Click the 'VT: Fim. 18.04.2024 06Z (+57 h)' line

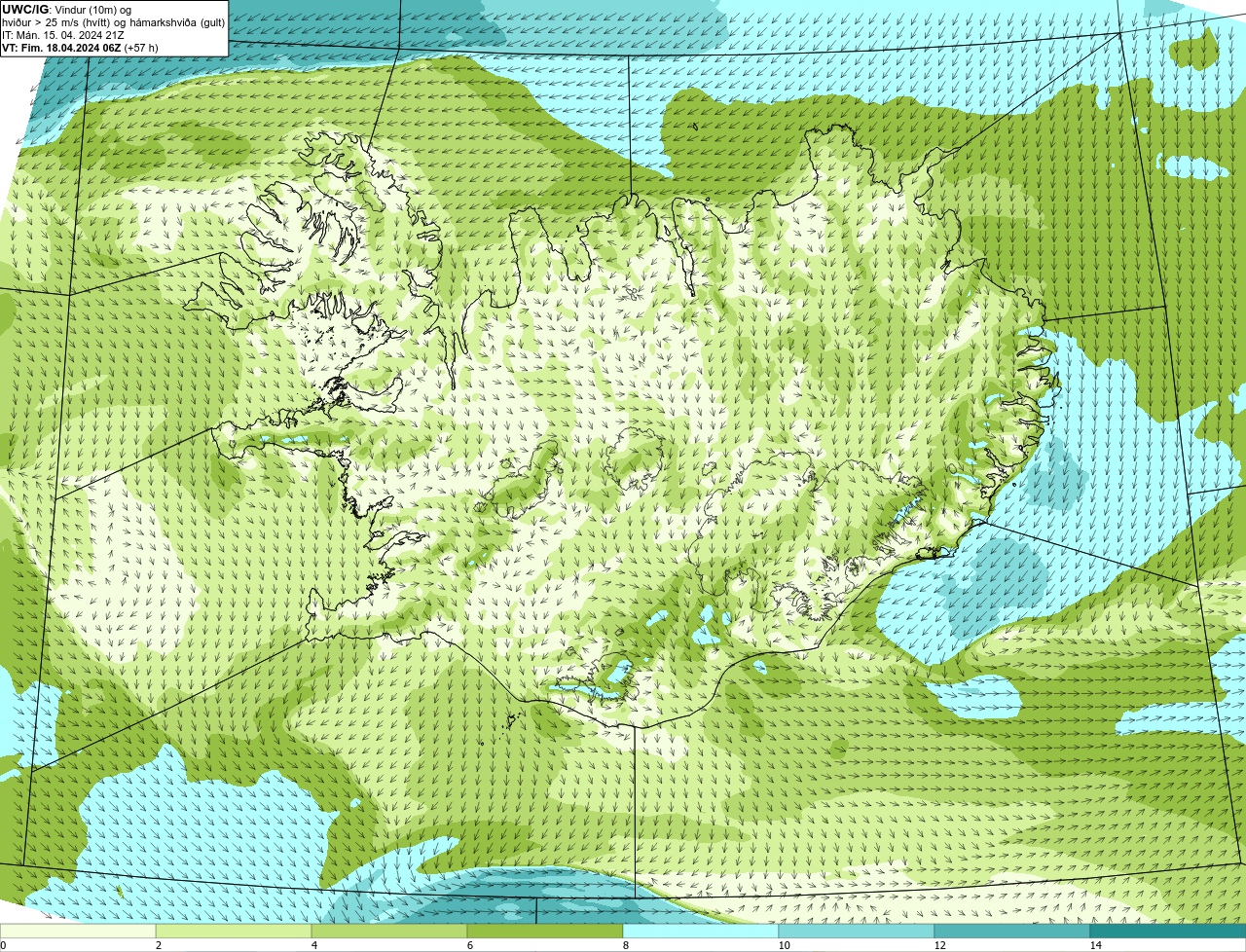(x=80, y=47)
